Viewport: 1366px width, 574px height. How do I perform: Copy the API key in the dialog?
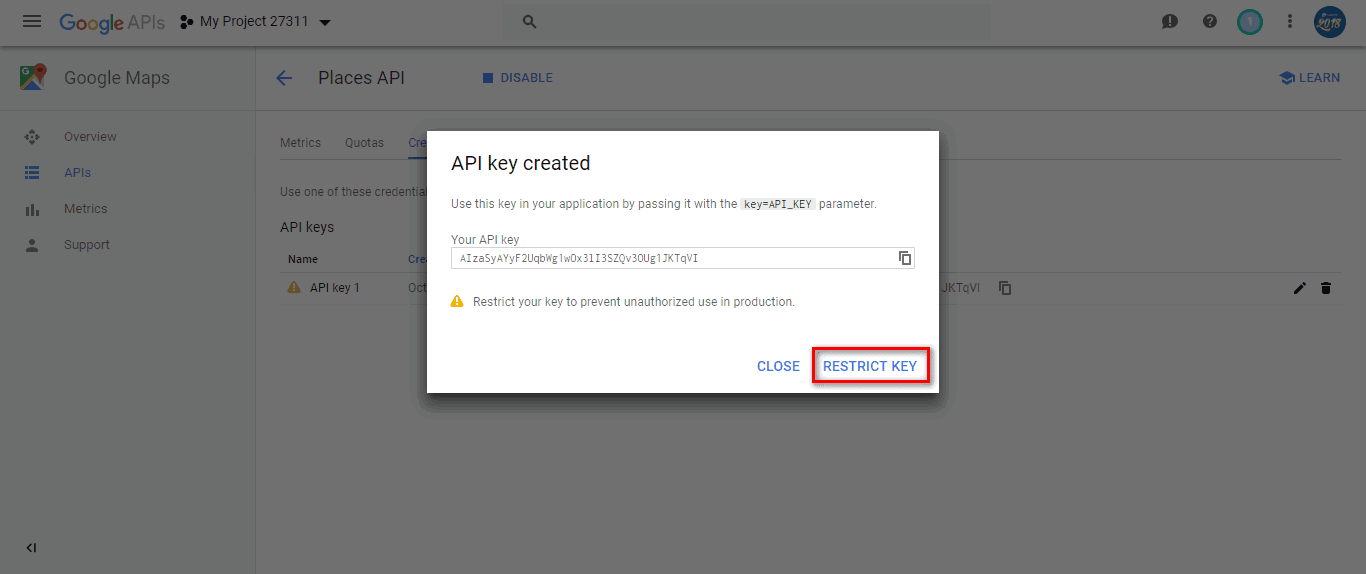point(904,258)
